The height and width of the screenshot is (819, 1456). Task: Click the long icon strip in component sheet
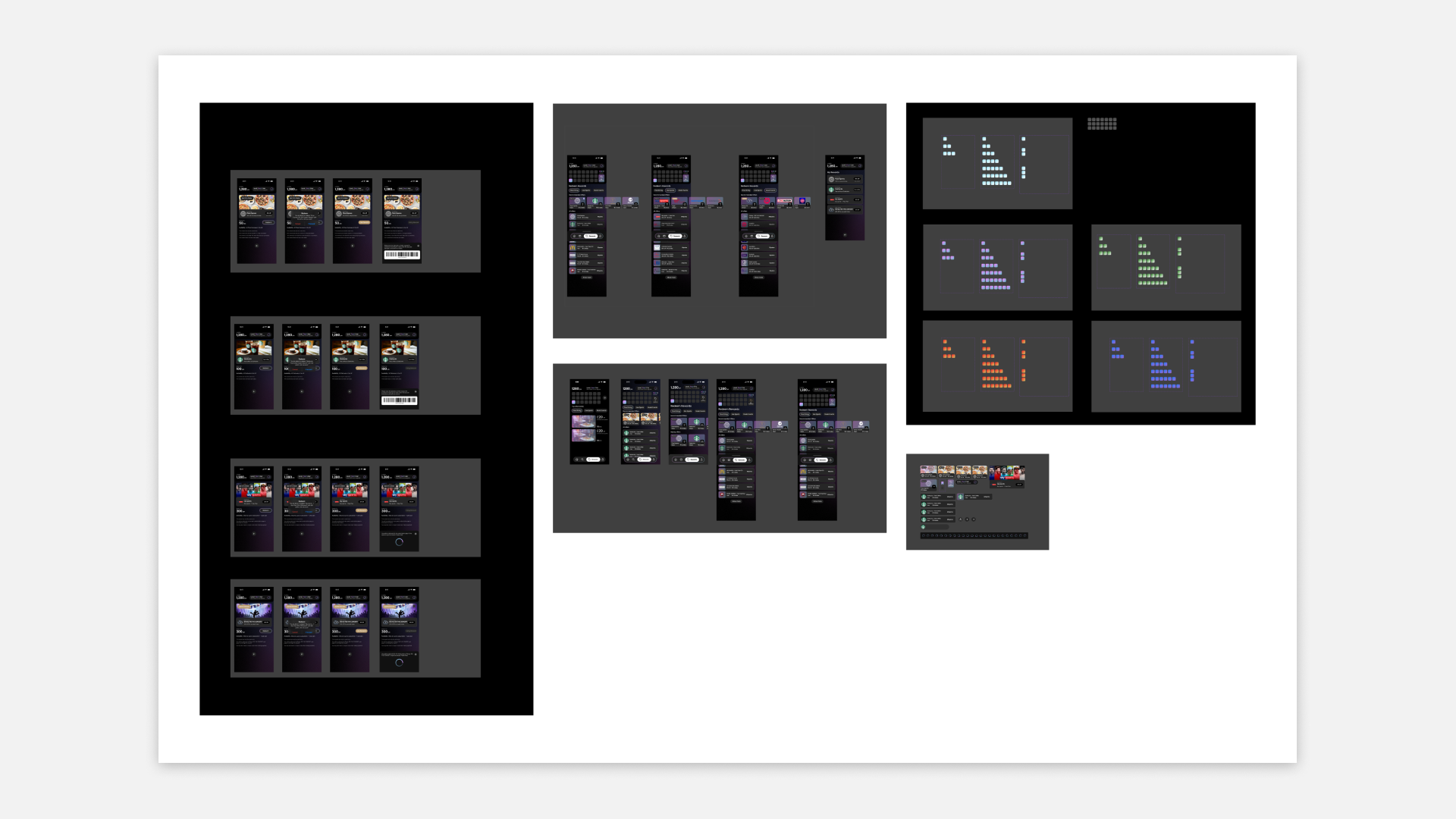click(x=974, y=535)
